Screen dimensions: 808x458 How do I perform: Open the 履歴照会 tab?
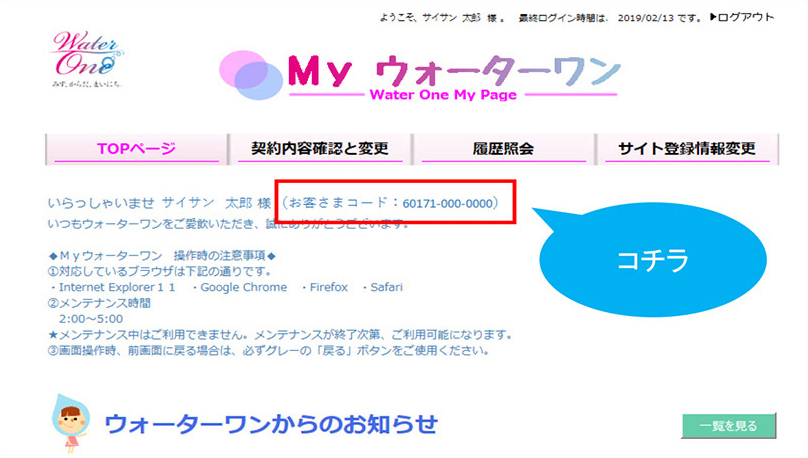tap(502, 149)
